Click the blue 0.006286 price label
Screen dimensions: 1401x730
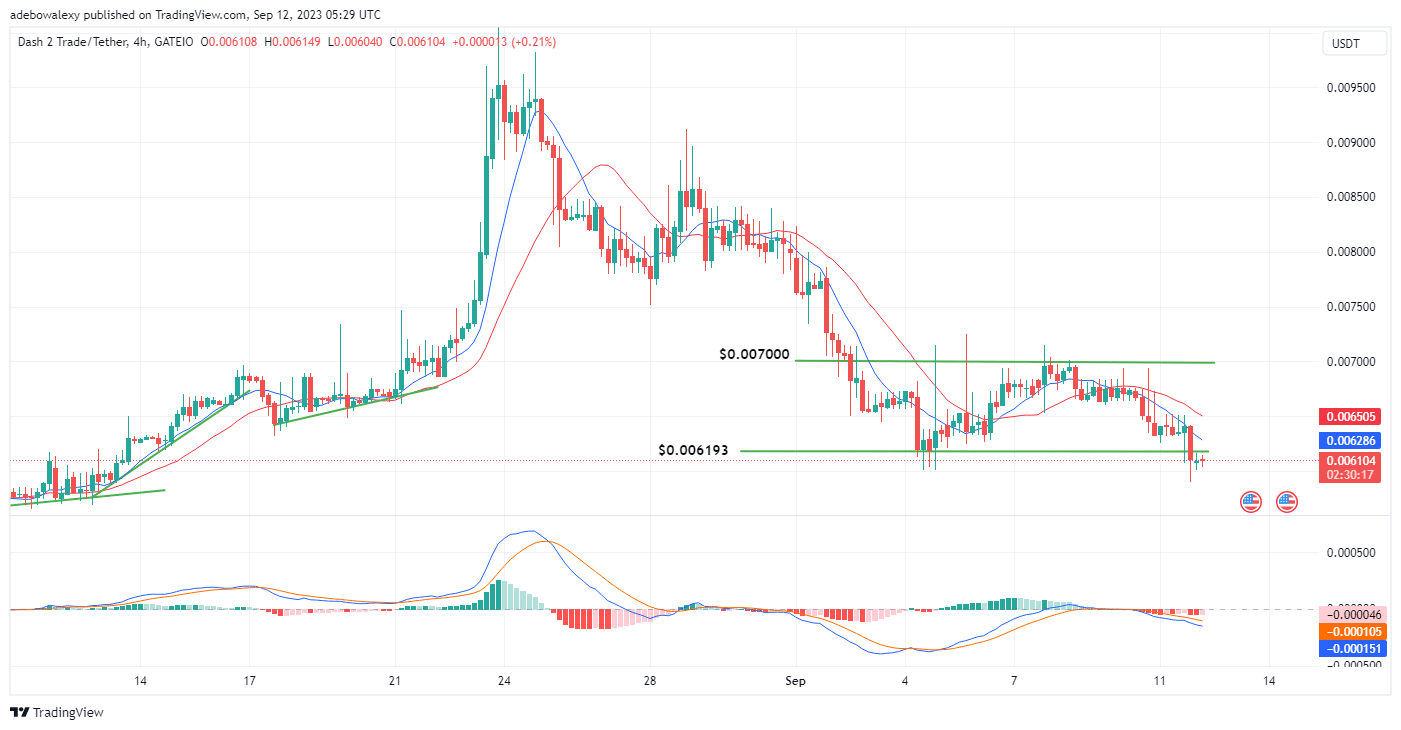(x=1351, y=440)
